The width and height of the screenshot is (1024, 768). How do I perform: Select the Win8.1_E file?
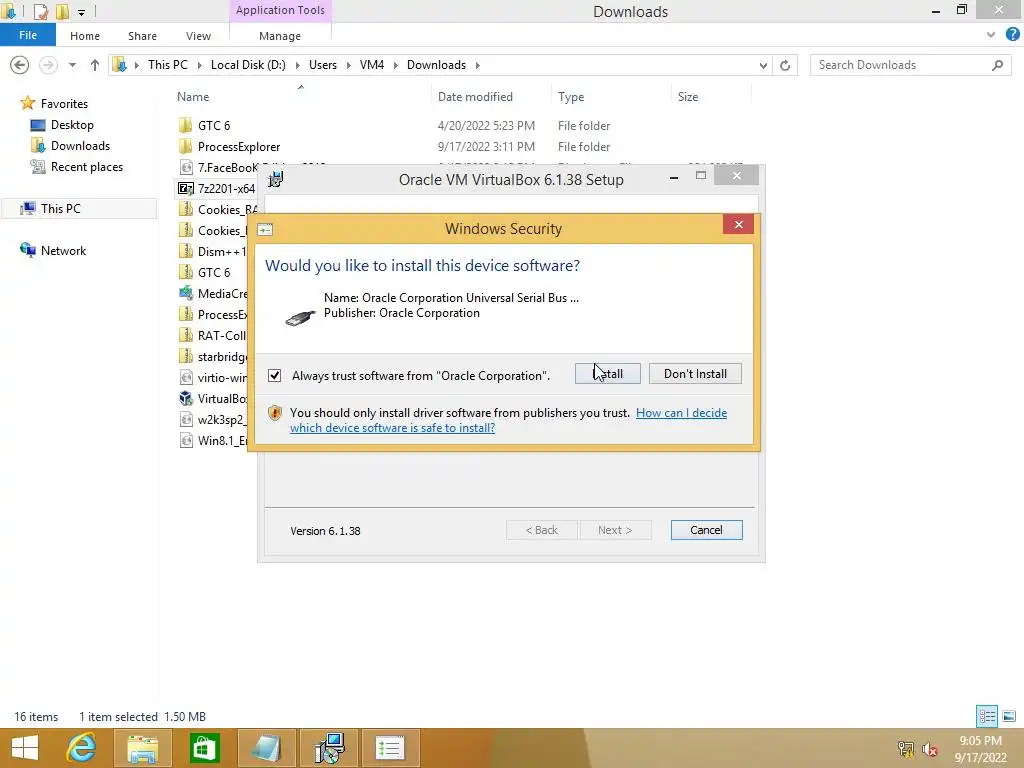tap(222, 441)
